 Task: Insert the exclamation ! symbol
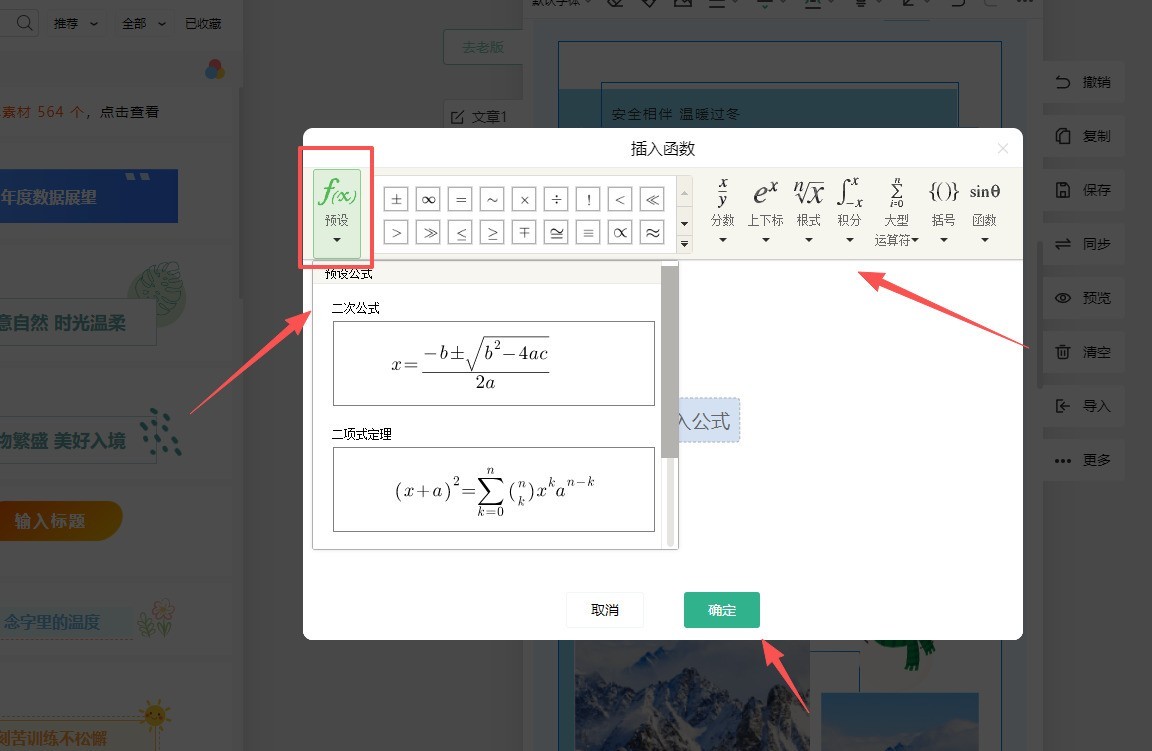(588, 199)
